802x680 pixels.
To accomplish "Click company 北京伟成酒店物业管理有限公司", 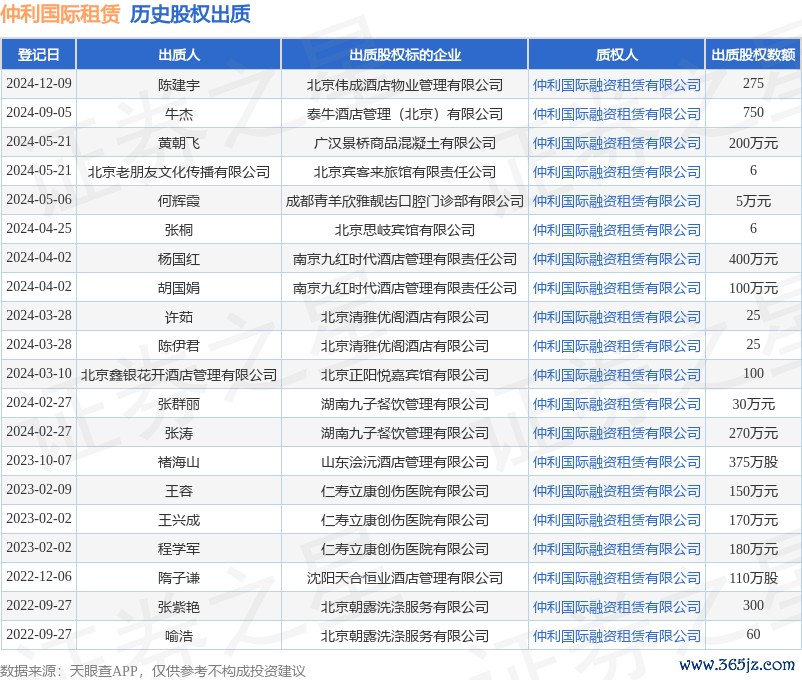I will [x=405, y=85].
